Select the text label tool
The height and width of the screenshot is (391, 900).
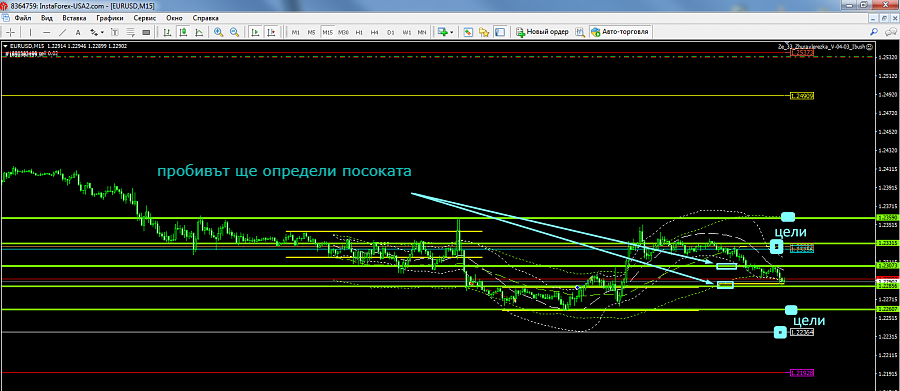114,32
